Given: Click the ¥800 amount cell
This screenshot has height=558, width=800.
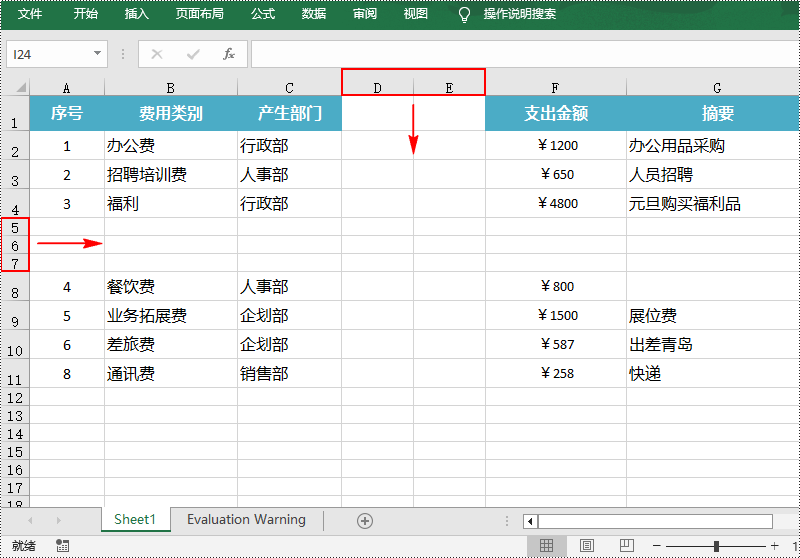Looking at the screenshot, I should (556, 287).
